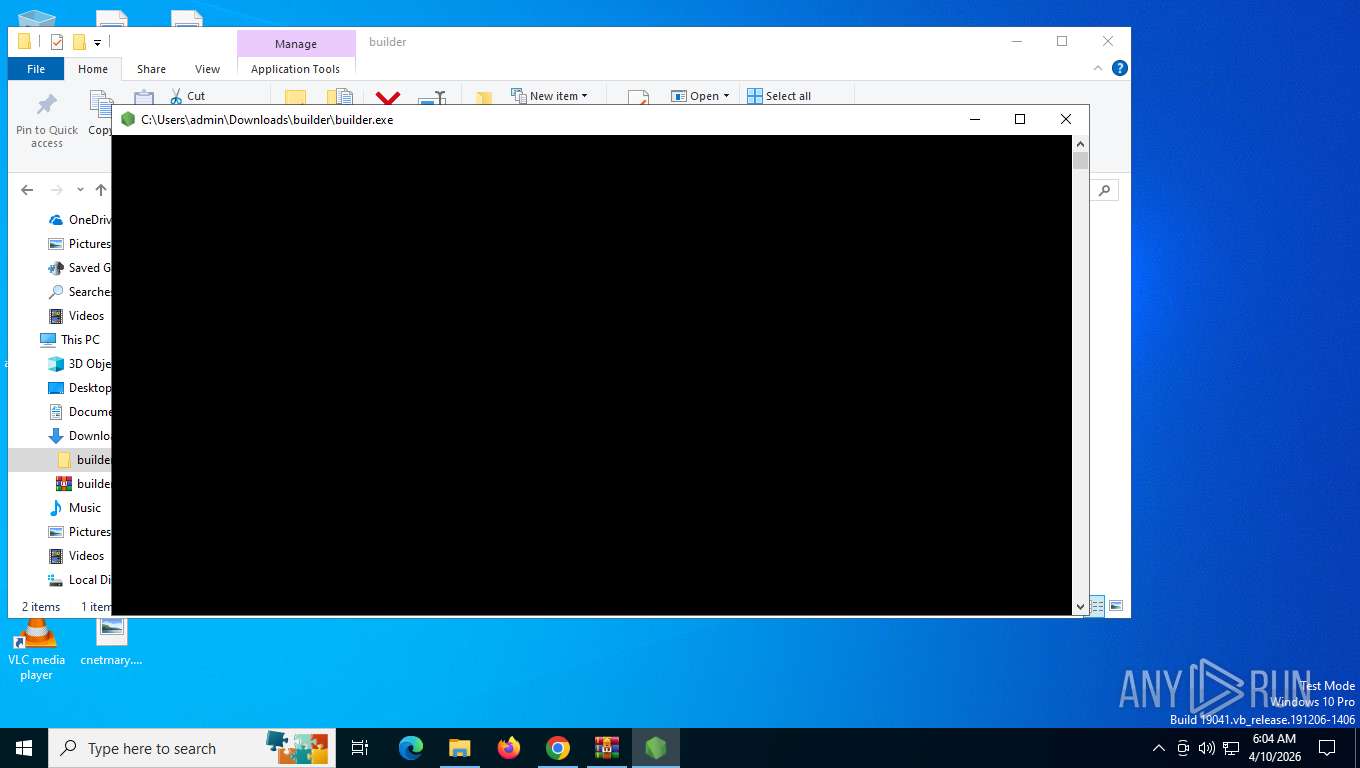Click the red Delete X icon
The width and height of the screenshot is (1360, 768).
[x=388, y=98]
